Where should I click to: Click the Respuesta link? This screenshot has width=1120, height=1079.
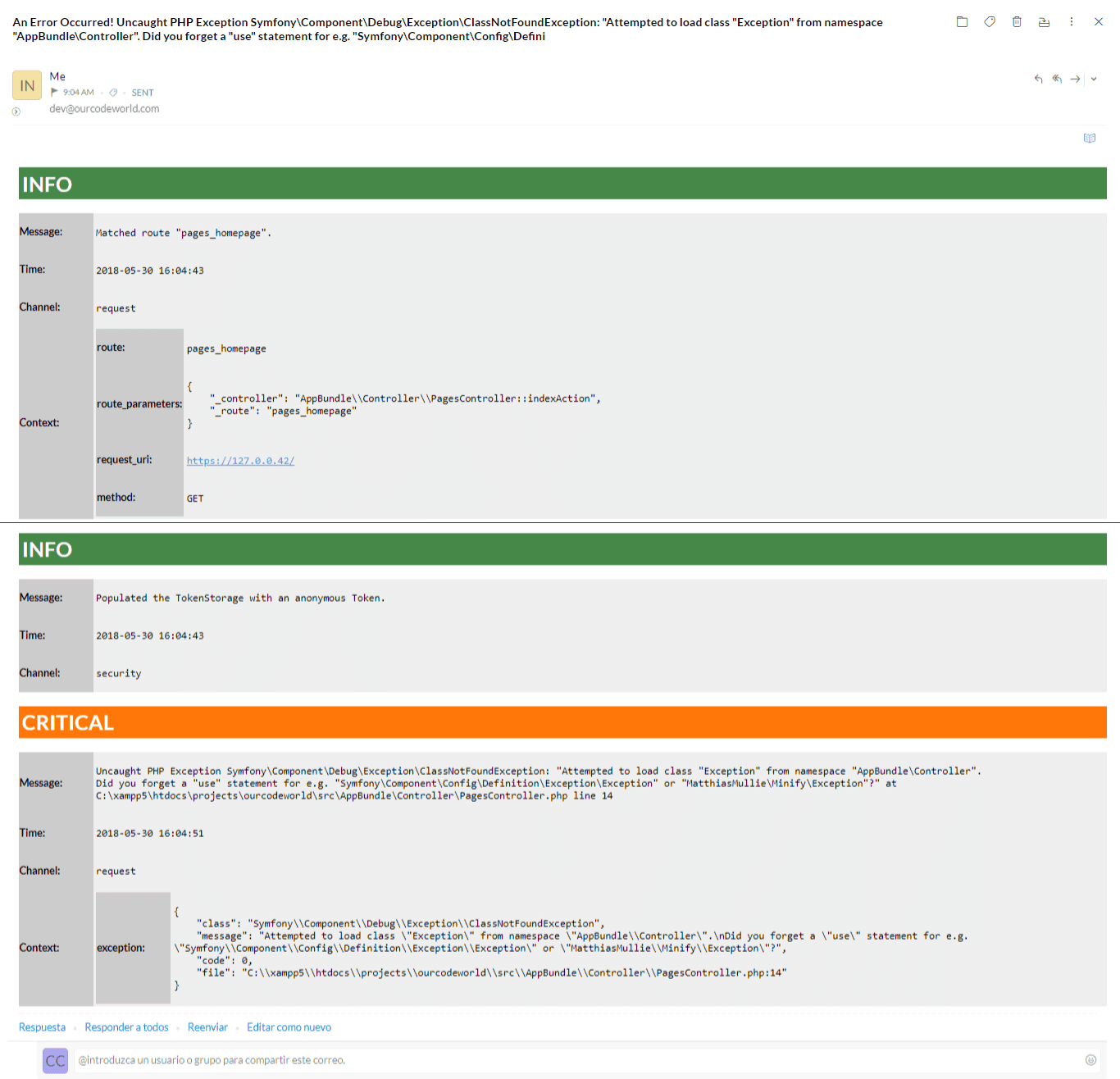(x=42, y=1027)
